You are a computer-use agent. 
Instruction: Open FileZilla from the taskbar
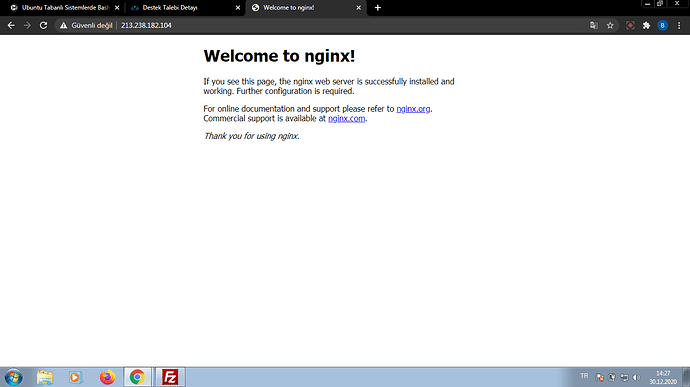pos(170,377)
